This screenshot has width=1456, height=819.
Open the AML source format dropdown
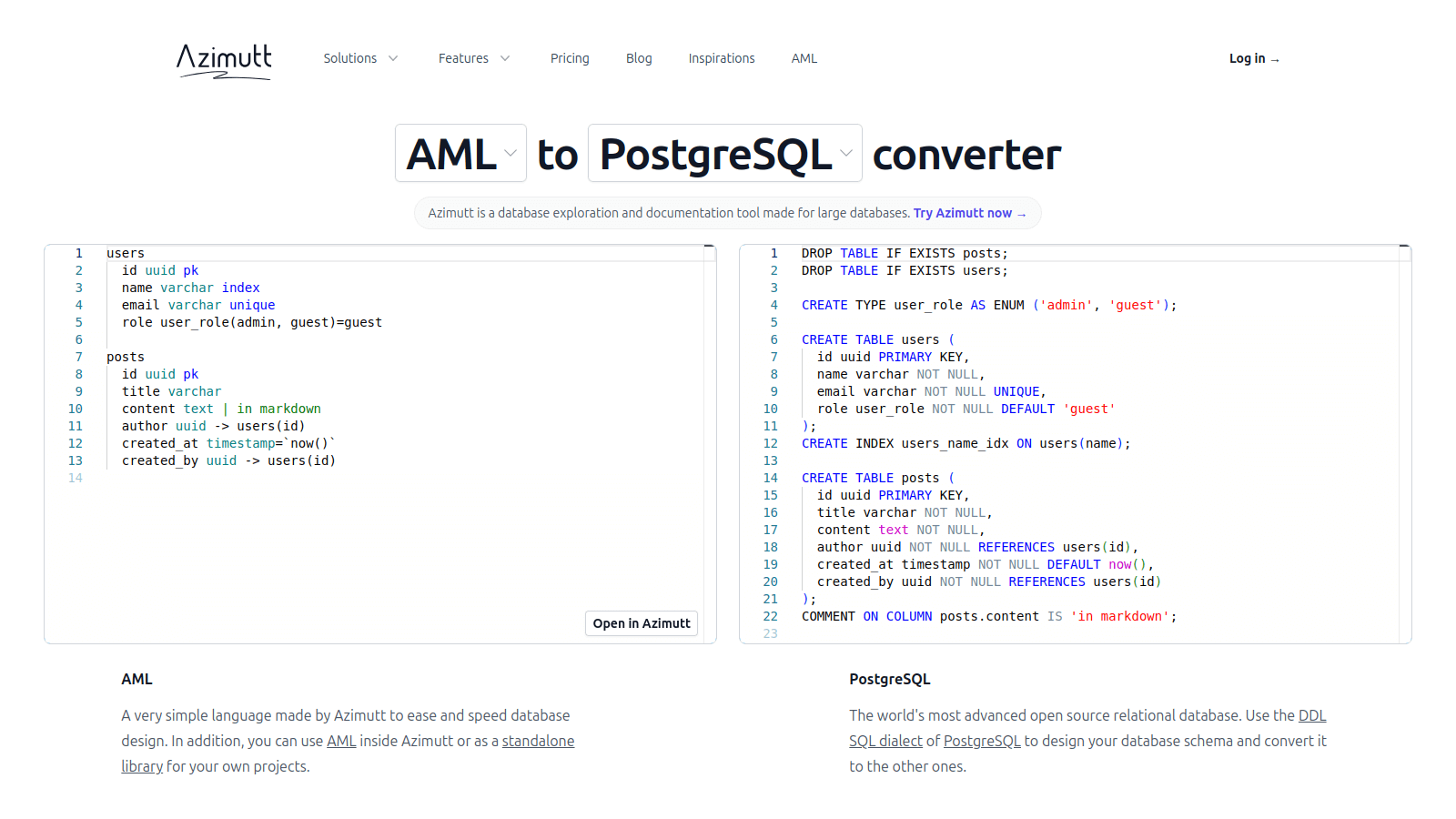pyautogui.click(x=461, y=153)
